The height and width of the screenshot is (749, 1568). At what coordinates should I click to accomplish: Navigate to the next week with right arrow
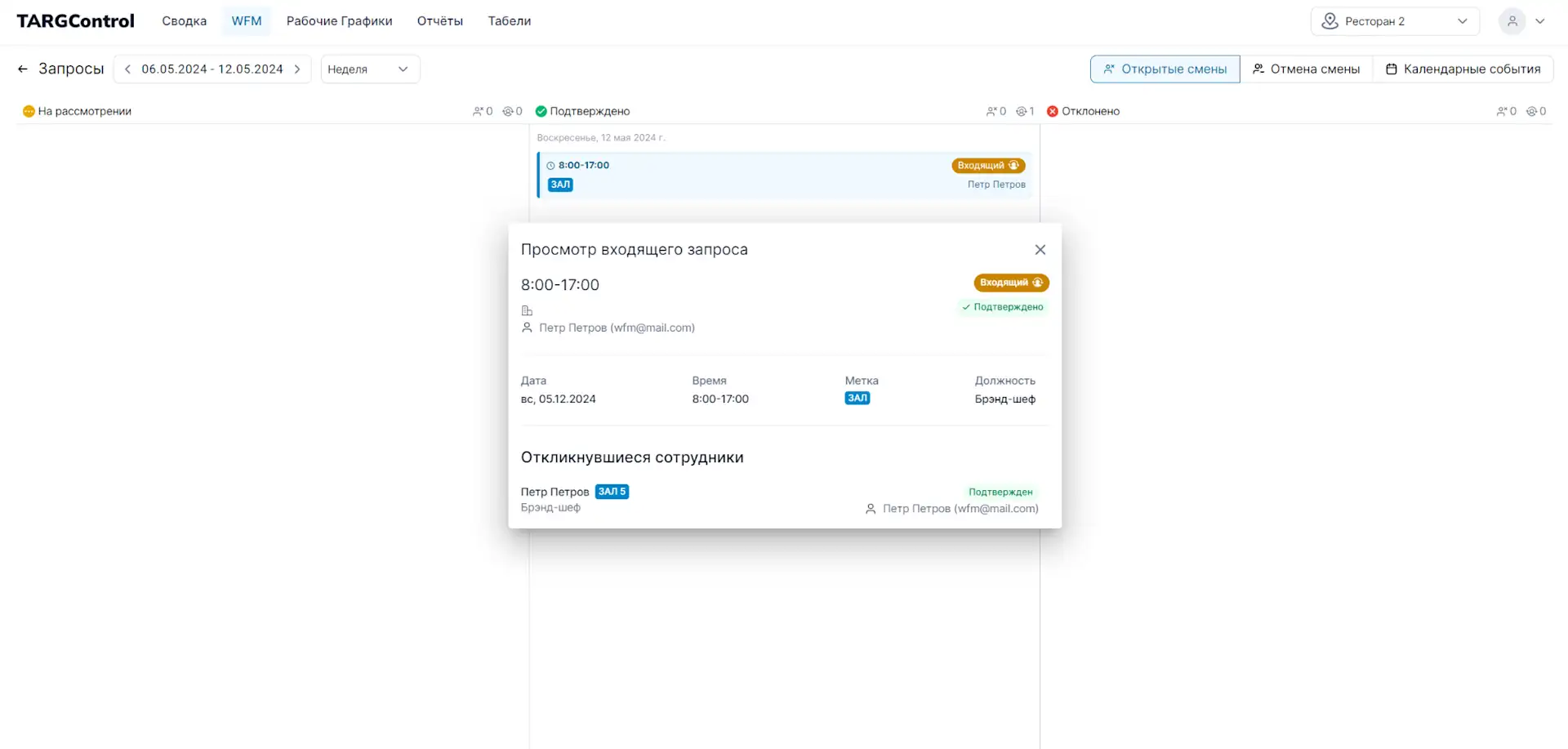click(298, 69)
